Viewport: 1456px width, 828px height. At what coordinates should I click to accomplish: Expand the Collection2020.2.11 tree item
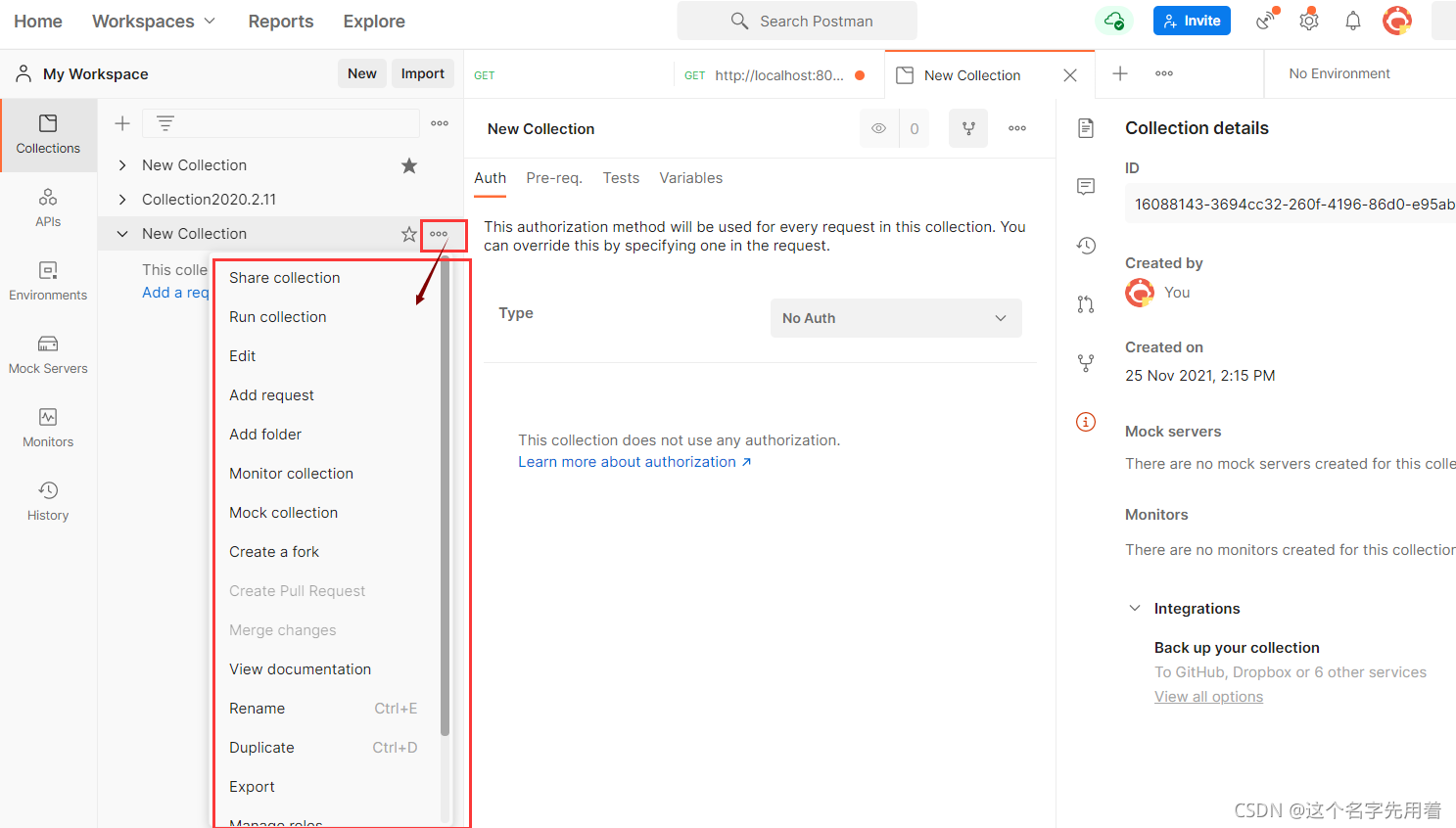click(122, 200)
